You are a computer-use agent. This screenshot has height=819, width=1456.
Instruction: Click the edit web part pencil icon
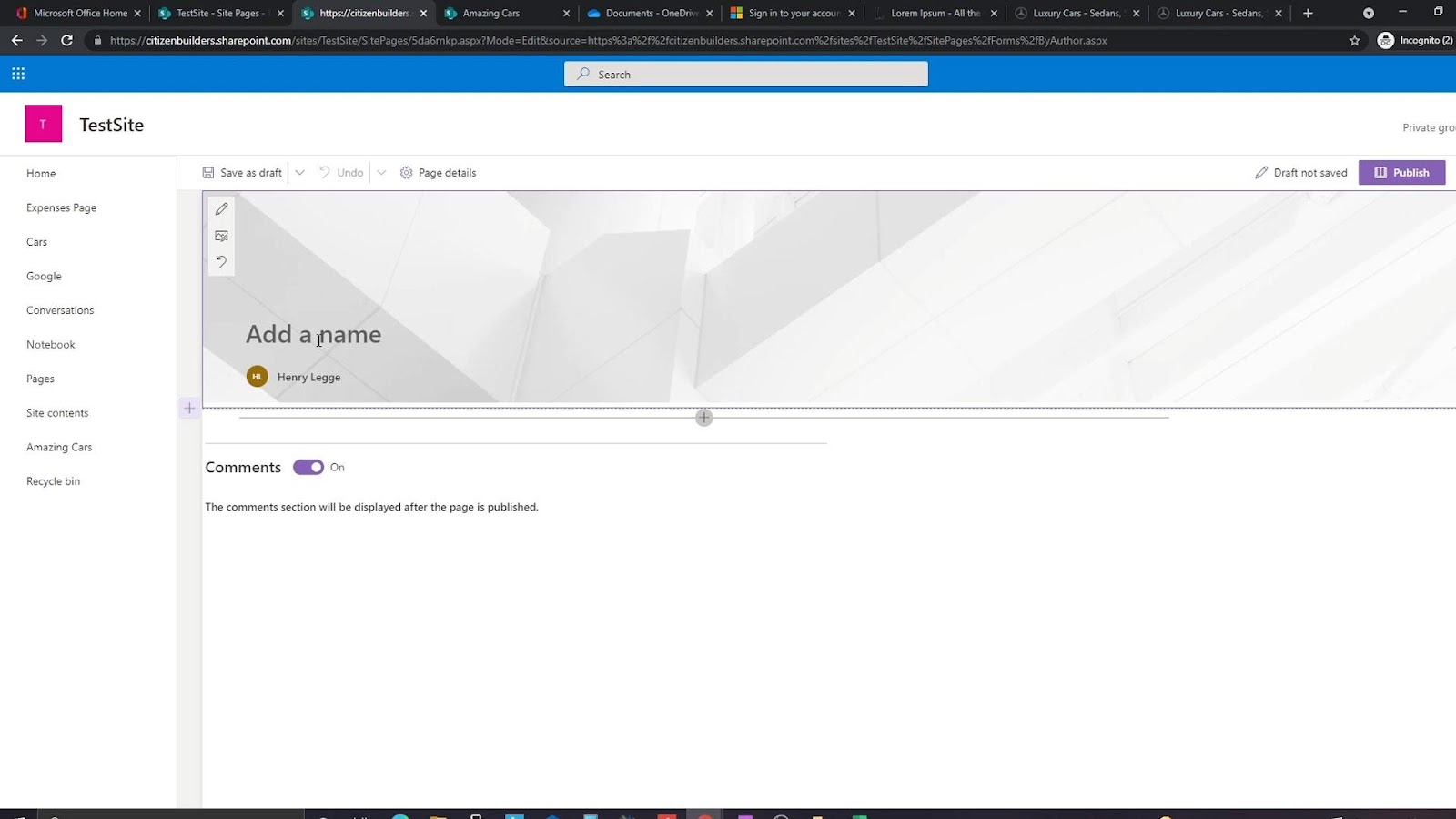[221, 209]
